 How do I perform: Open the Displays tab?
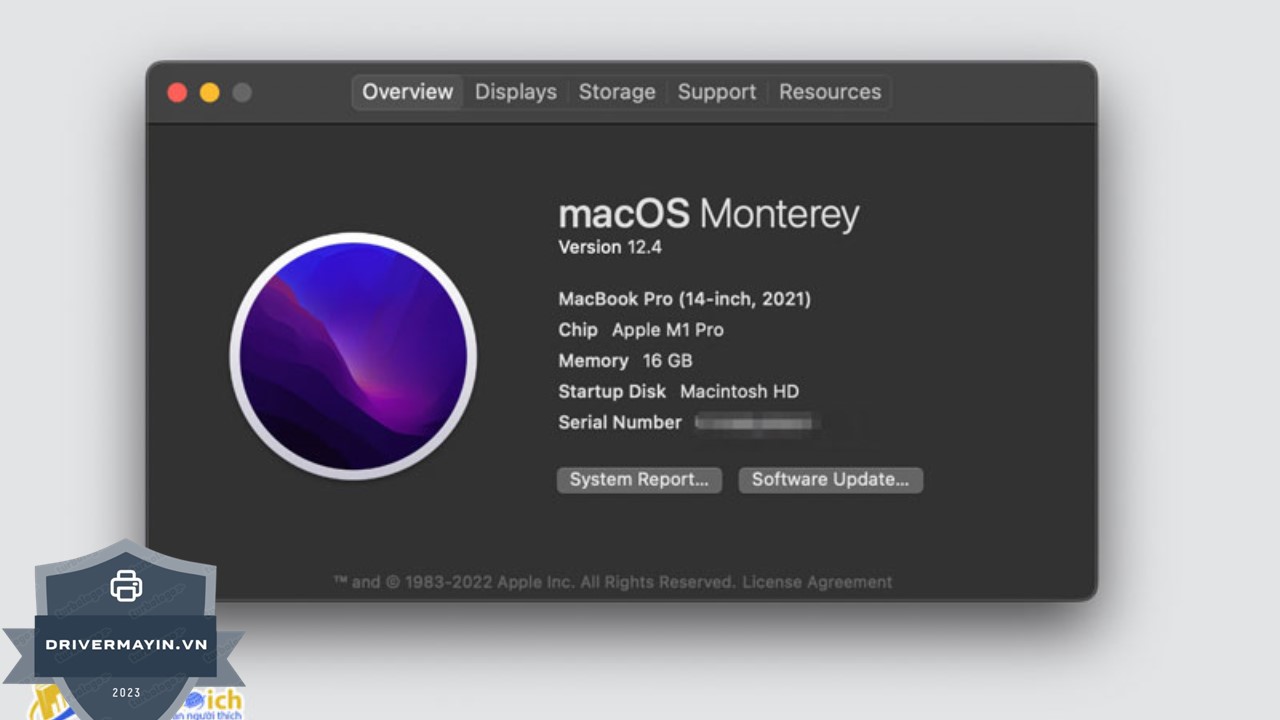[515, 92]
